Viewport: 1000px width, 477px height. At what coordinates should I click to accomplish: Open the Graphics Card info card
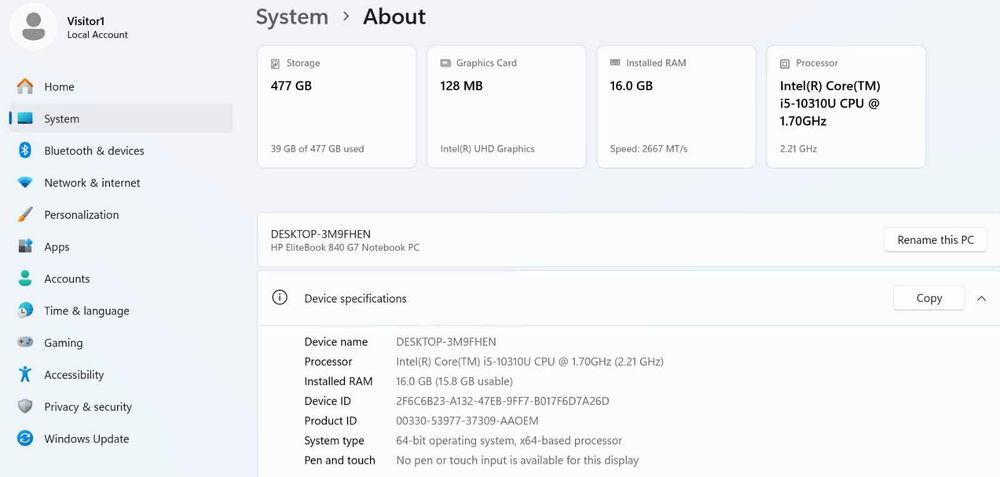click(x=506, y=106)
